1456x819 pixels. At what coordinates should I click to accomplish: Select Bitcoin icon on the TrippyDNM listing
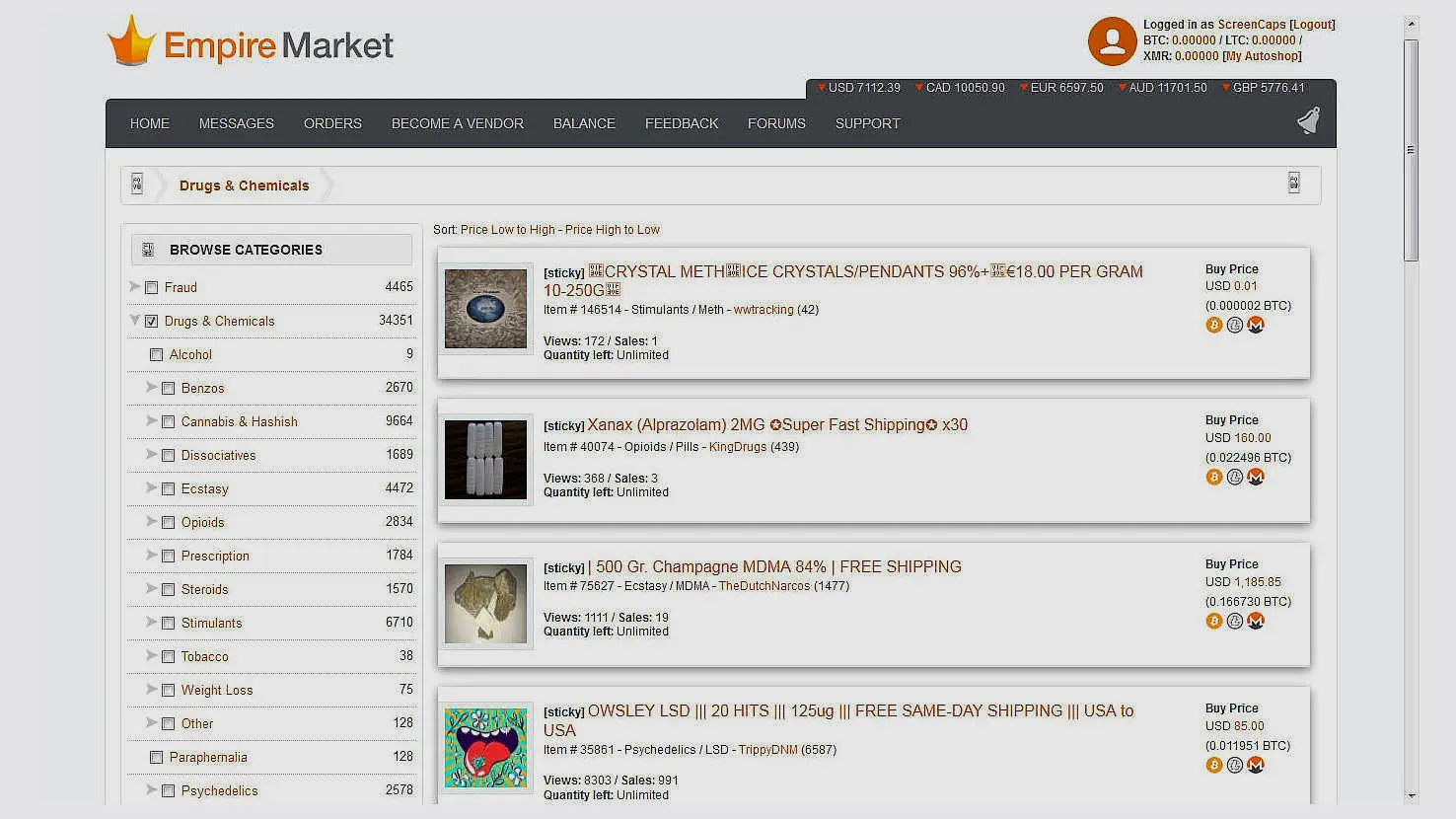point(1214,765)
